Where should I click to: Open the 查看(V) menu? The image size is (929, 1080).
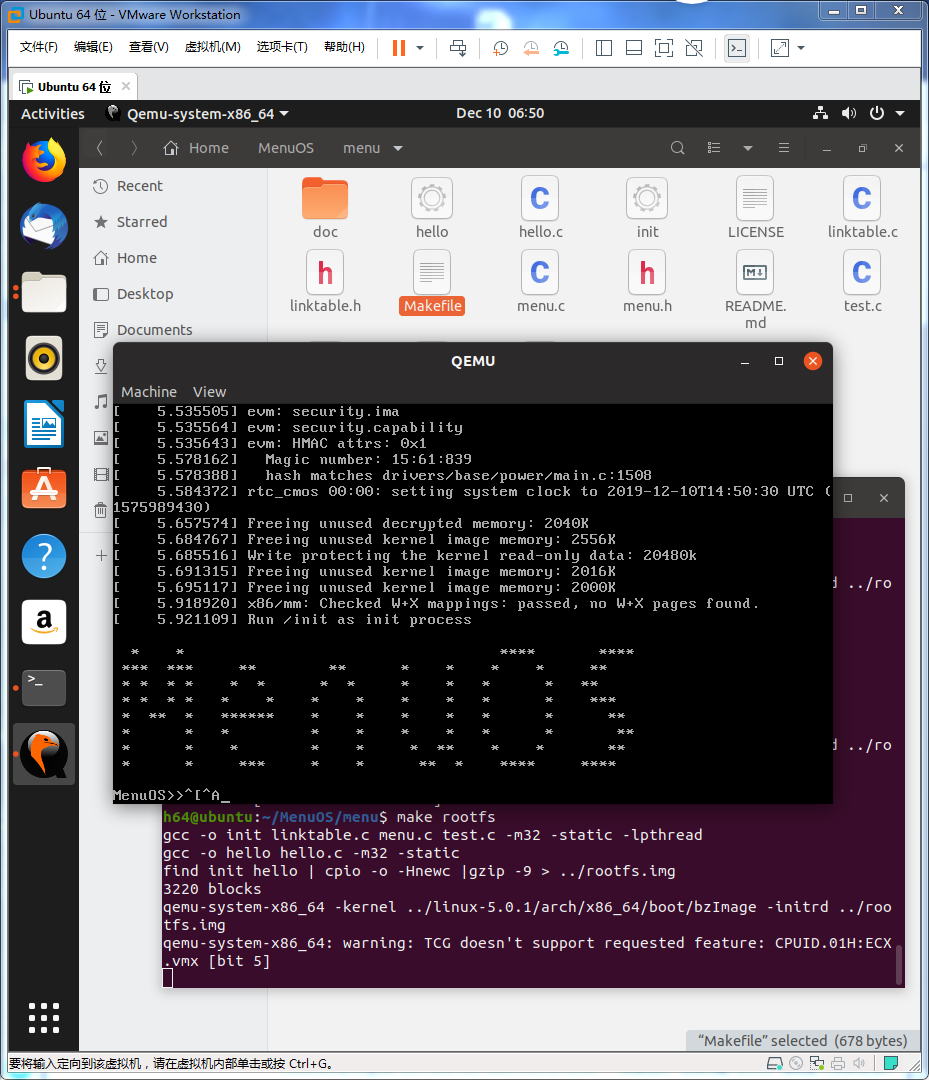coord(148,47)
